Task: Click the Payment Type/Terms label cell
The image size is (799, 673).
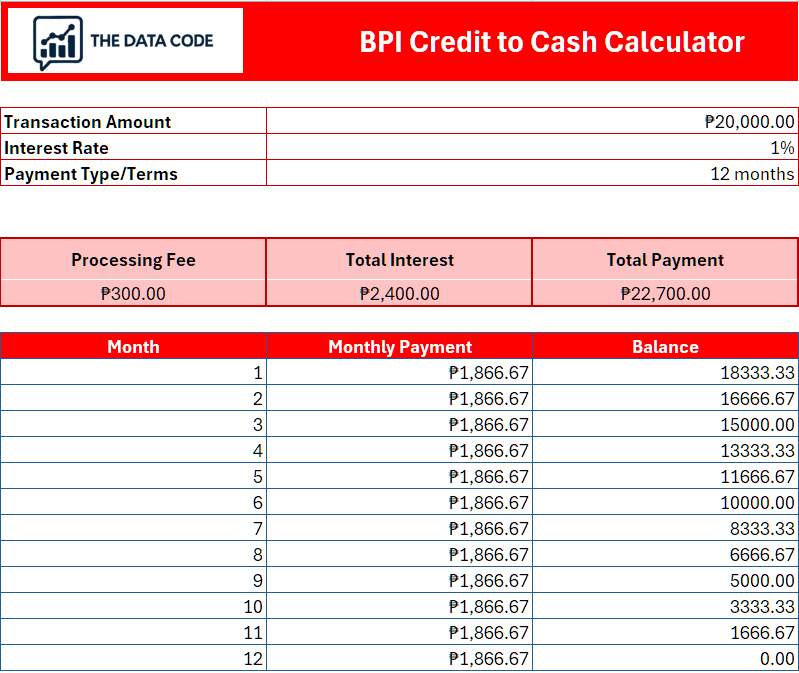Action: click(133, 174)
